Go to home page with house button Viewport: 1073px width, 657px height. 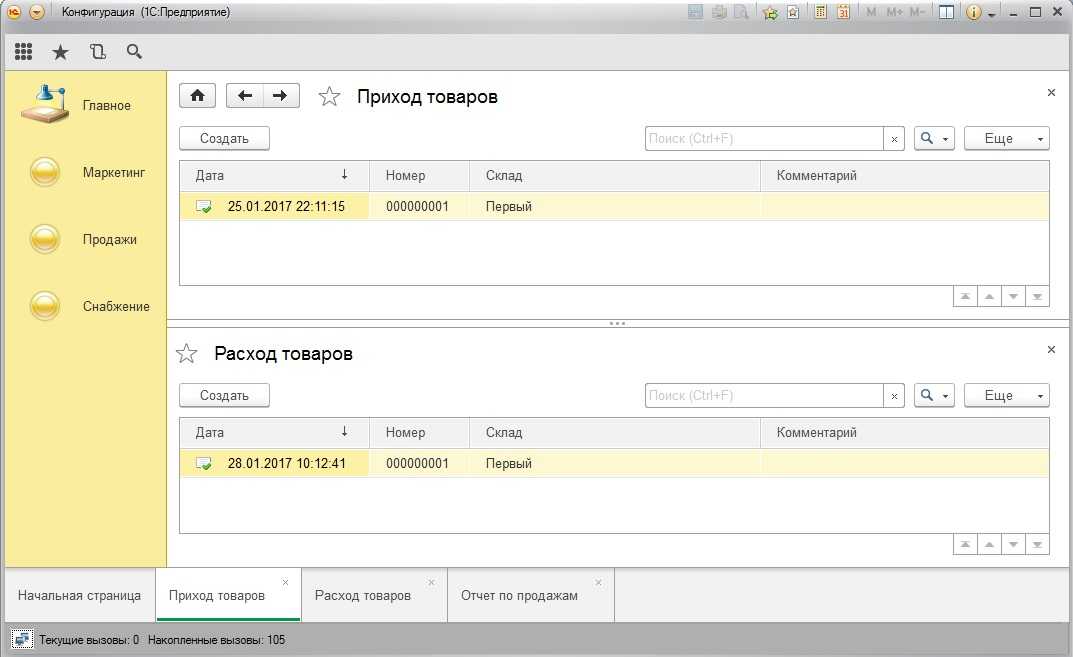(x=198, y=95)
